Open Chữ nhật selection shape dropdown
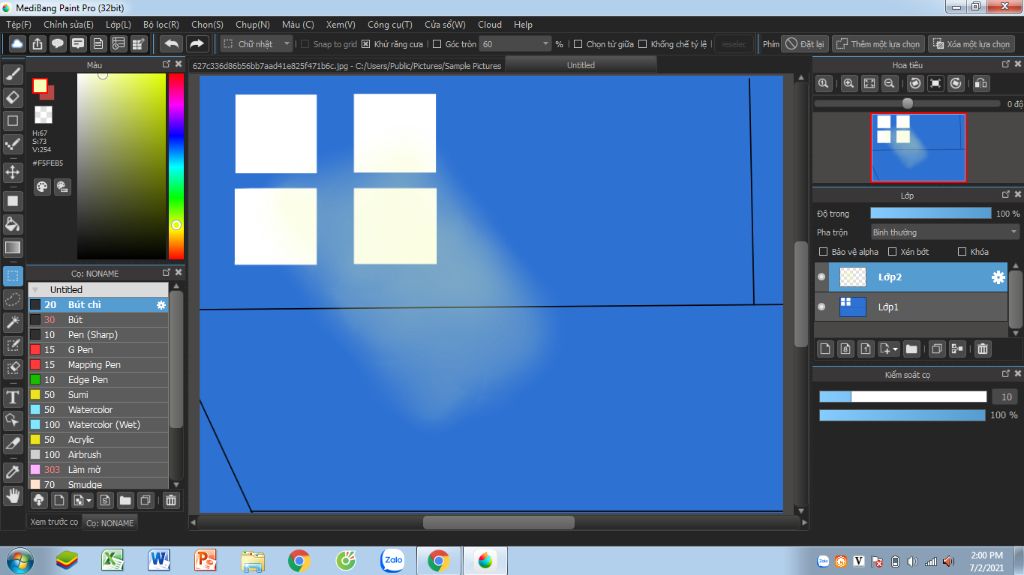This screenshot has width=1024, height=575. pos(257,44)
